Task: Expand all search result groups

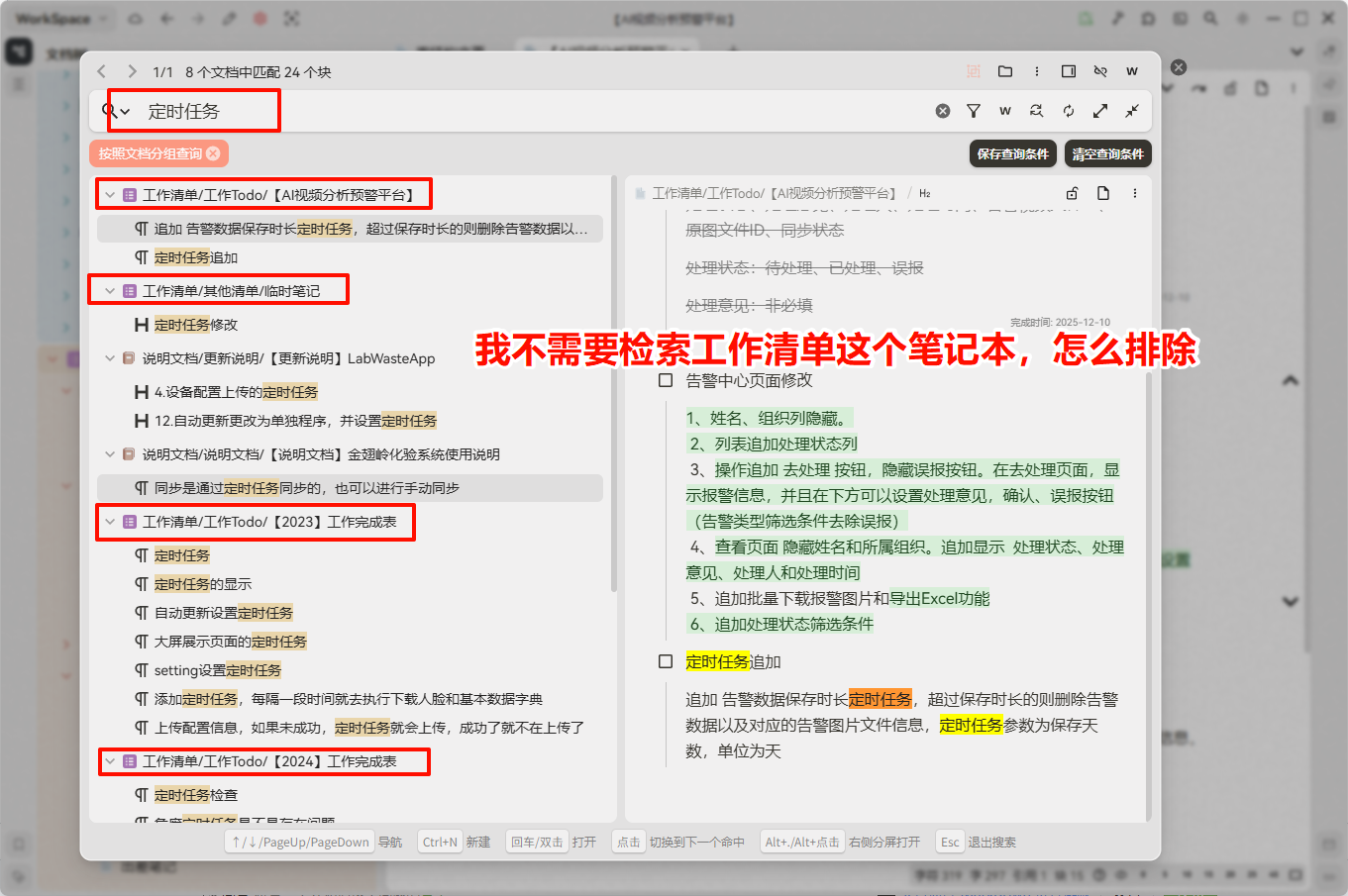Action: pyautogui.click(x=1100, y=111)
